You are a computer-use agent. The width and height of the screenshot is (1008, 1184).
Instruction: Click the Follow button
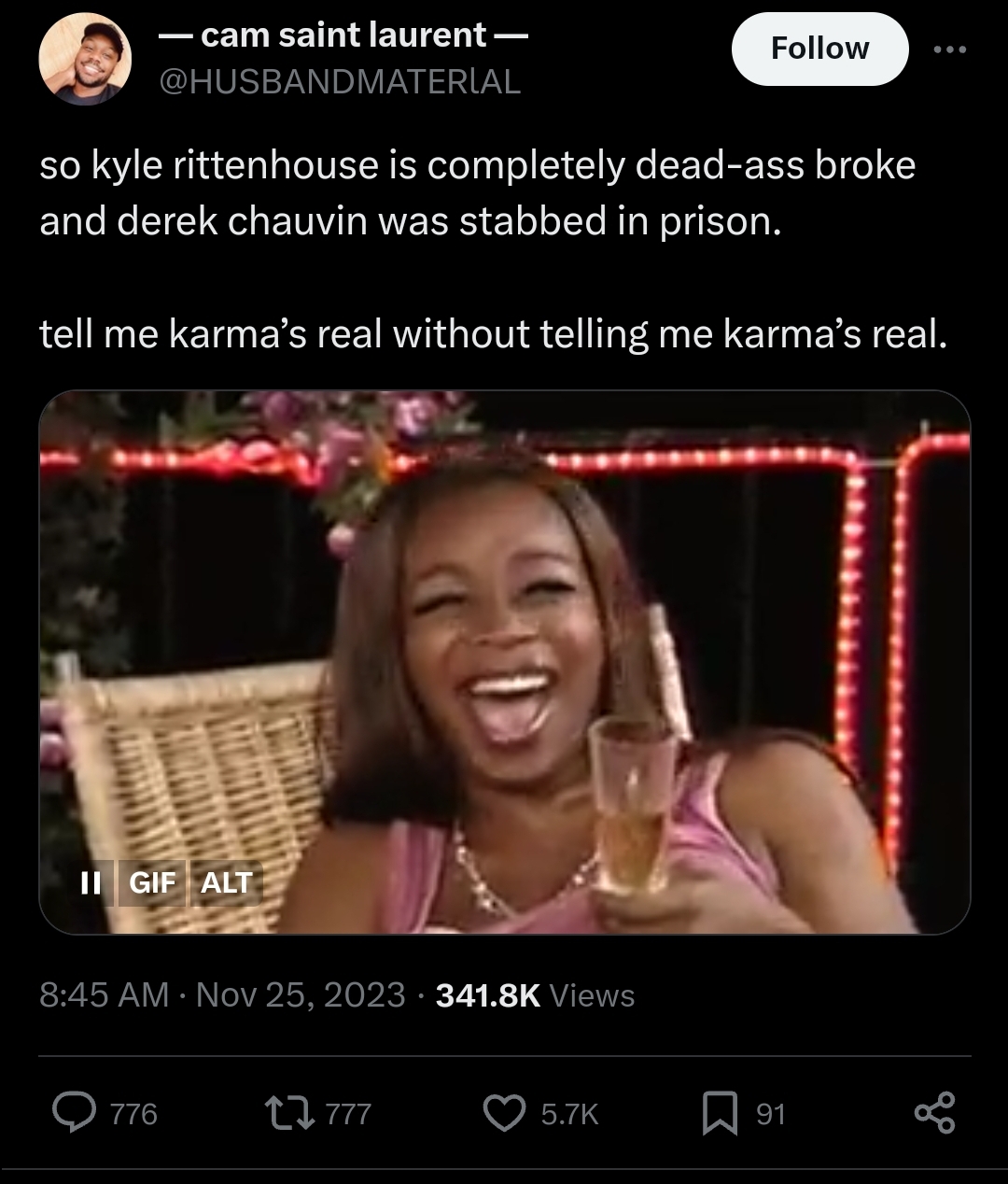click(819, 49)
